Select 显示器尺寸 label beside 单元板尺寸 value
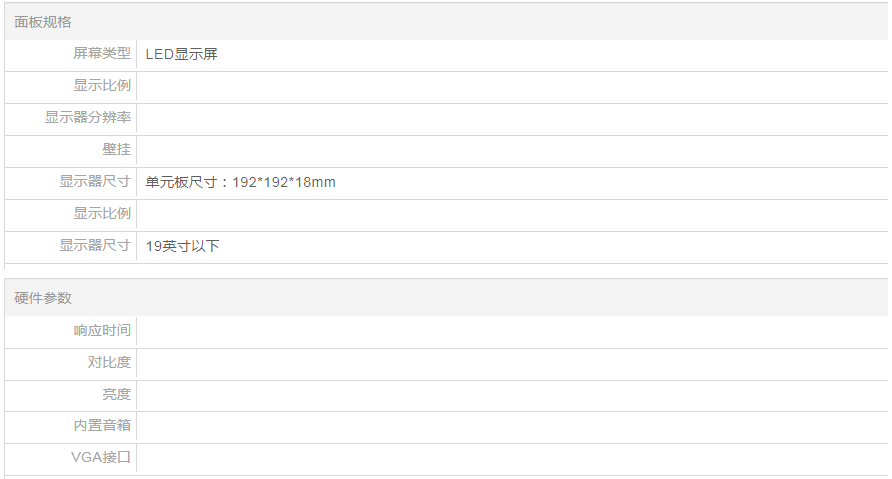Viewport: 892px width, 479px height. point(94,182)
